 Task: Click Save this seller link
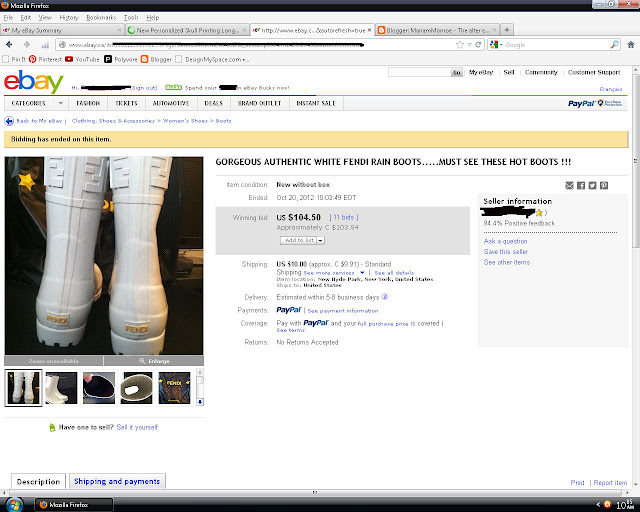pyautogui.click(x=506, y=252)
